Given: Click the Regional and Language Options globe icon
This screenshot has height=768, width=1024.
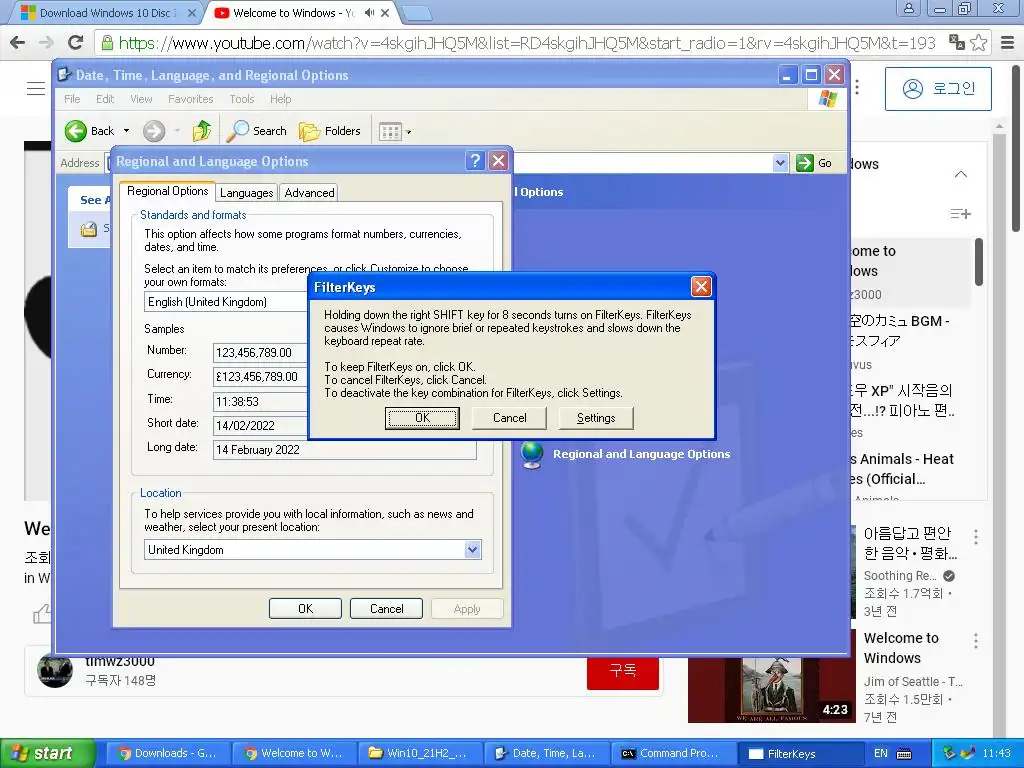Looking at the screenshot, I should [532, 454].
